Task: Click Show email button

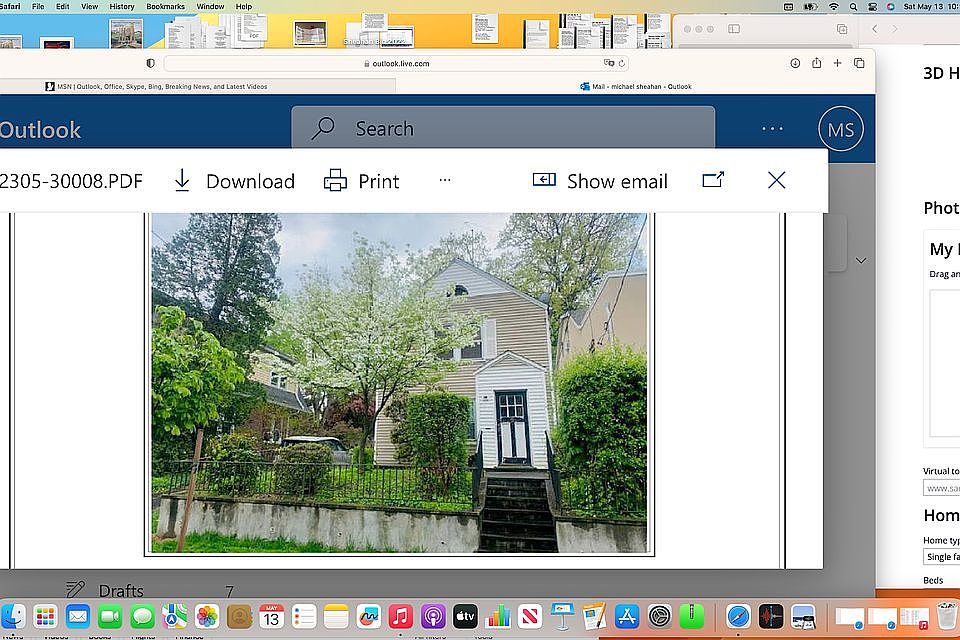Action: [600, 181]
